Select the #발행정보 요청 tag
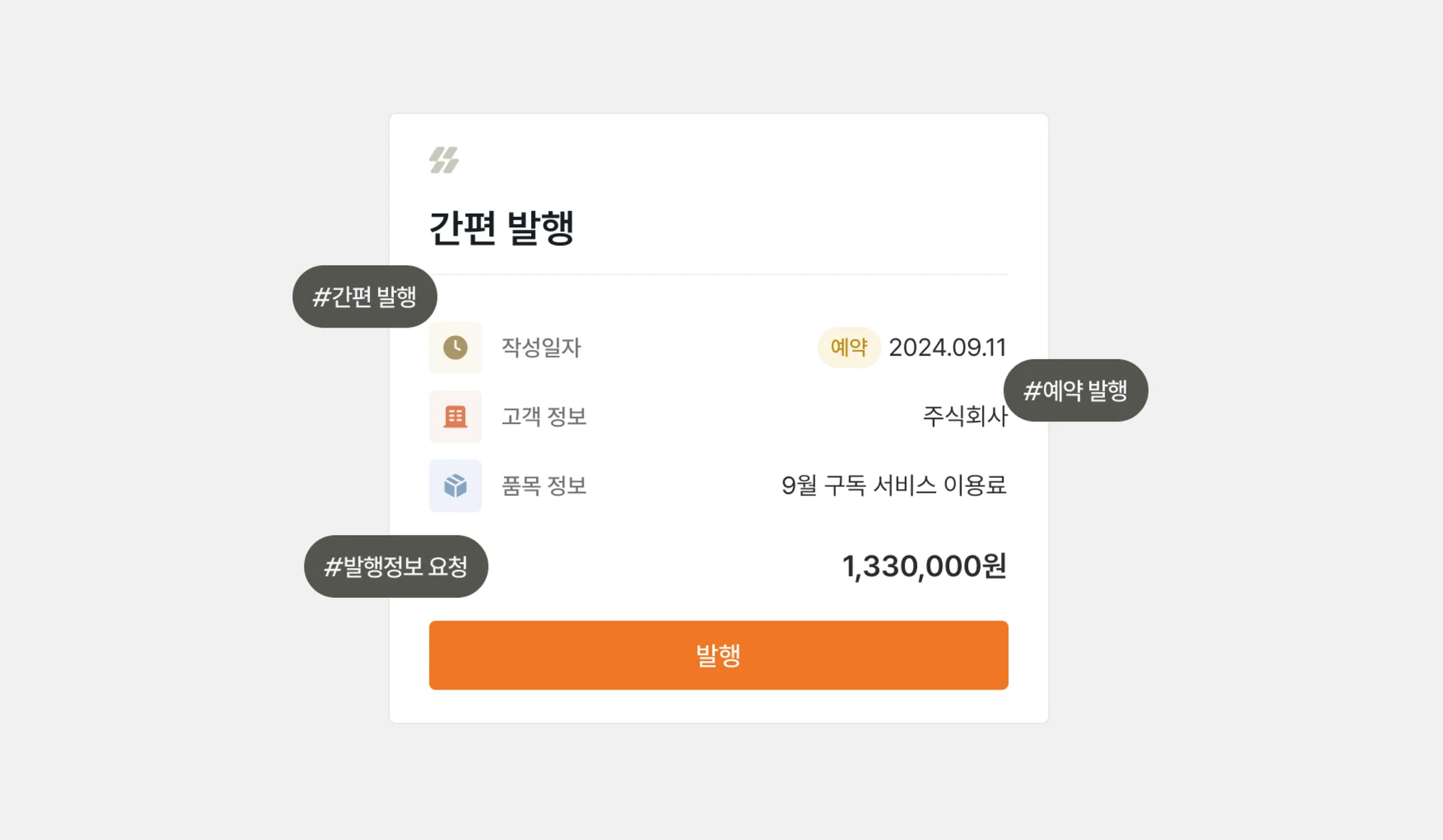 coord(396,567)
